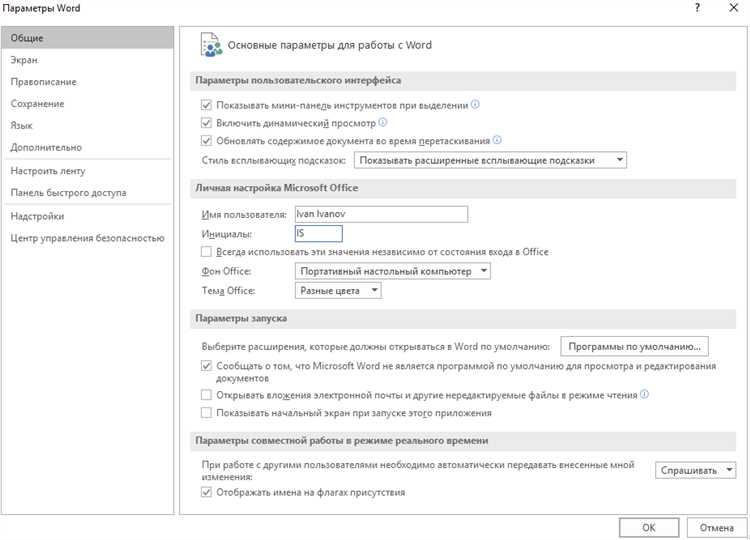Click info icon beside email attachments option
This screenshot has height=540, width=750.
644,395
